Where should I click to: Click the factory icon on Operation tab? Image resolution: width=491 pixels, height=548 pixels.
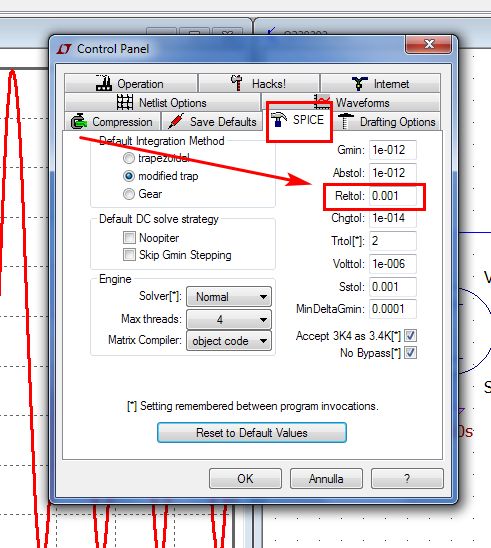(x=104, y=83)
